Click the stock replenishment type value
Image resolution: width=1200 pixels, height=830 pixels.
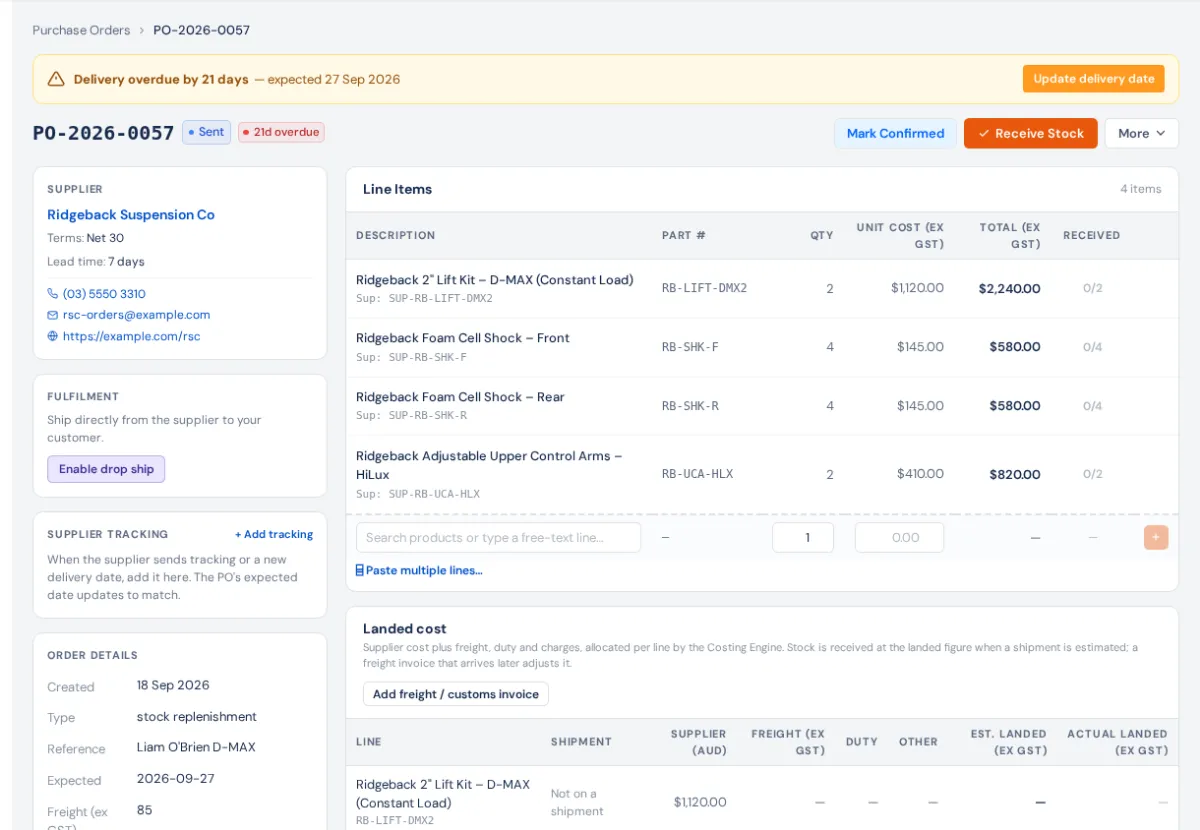pyautogui.click(x=197, y=717)
